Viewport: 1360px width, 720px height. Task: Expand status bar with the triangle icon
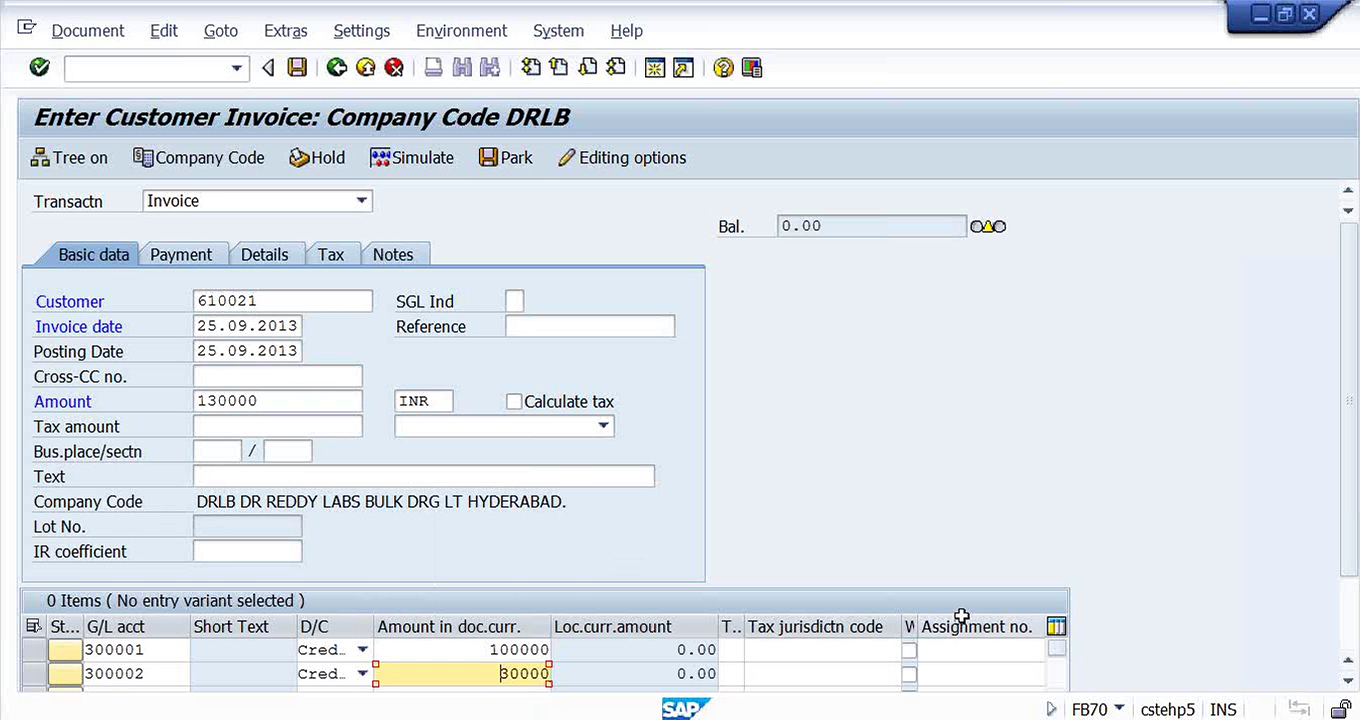click(1052, 709)
